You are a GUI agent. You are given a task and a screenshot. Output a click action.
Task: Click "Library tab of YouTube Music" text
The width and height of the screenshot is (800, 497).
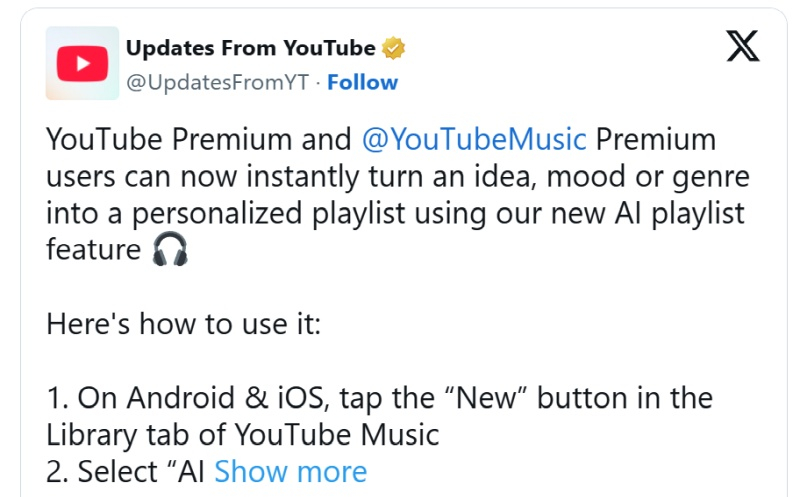(242, 435)
